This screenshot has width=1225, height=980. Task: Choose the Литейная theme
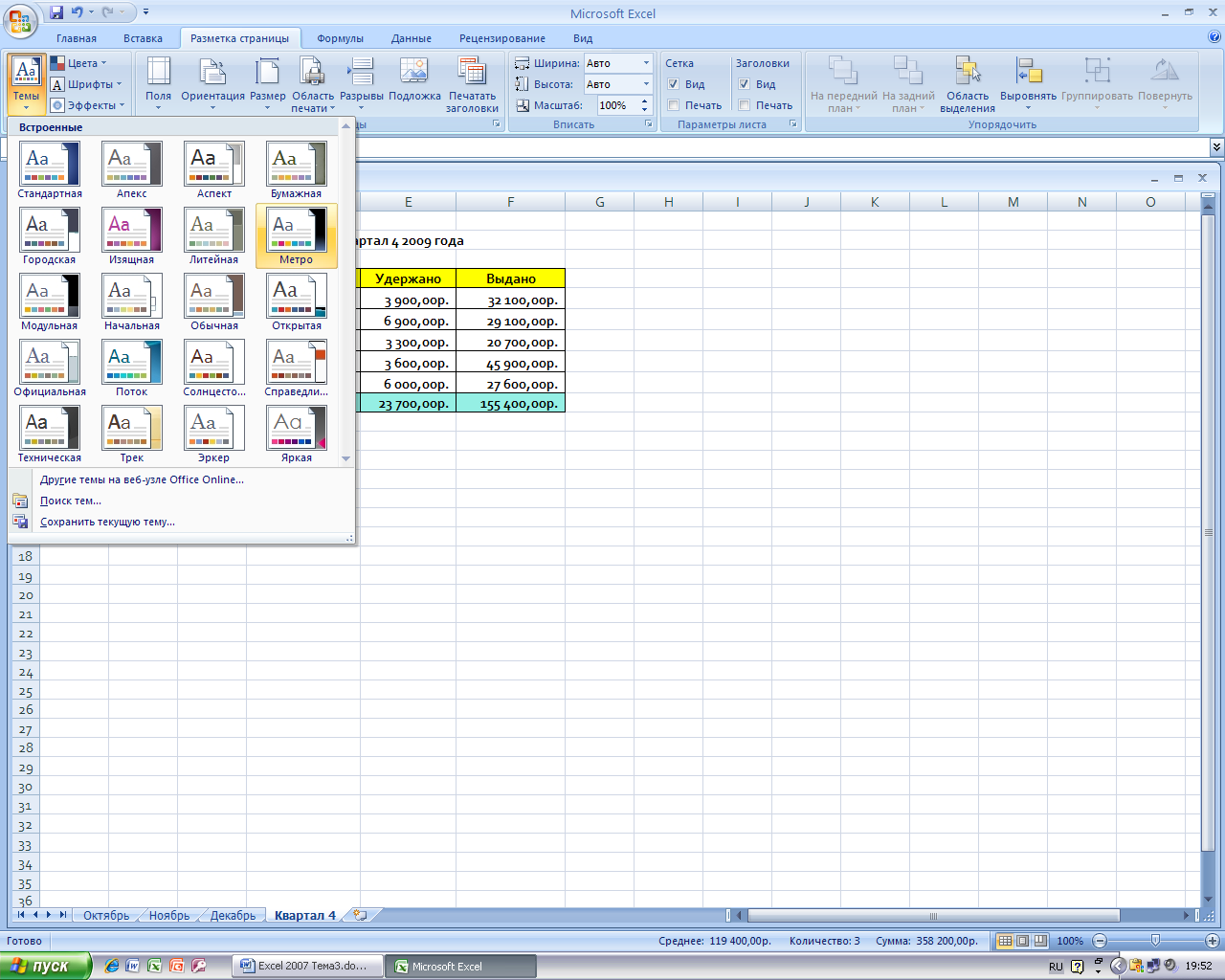pos(214,235)
